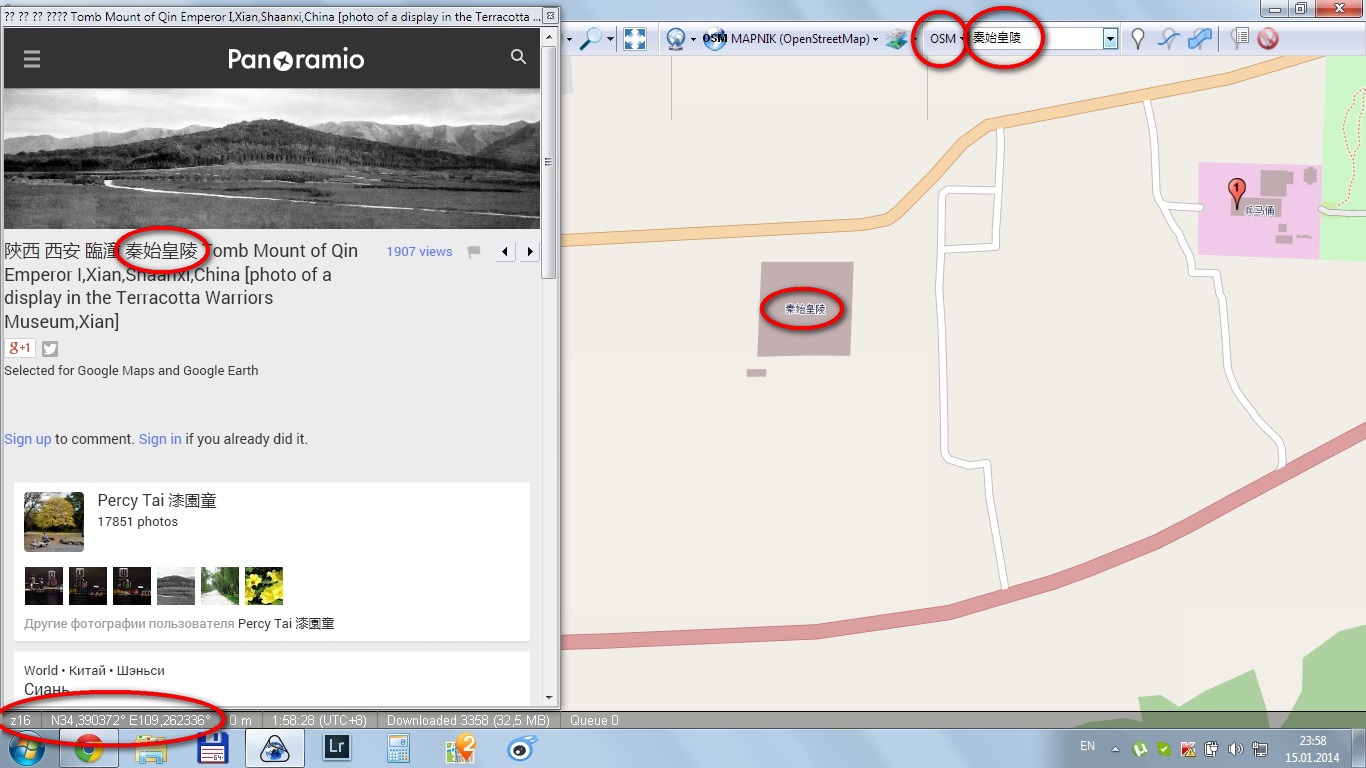Open the search box history dropdown arrow
1366x768 pixels.
tap(1110, 39)
